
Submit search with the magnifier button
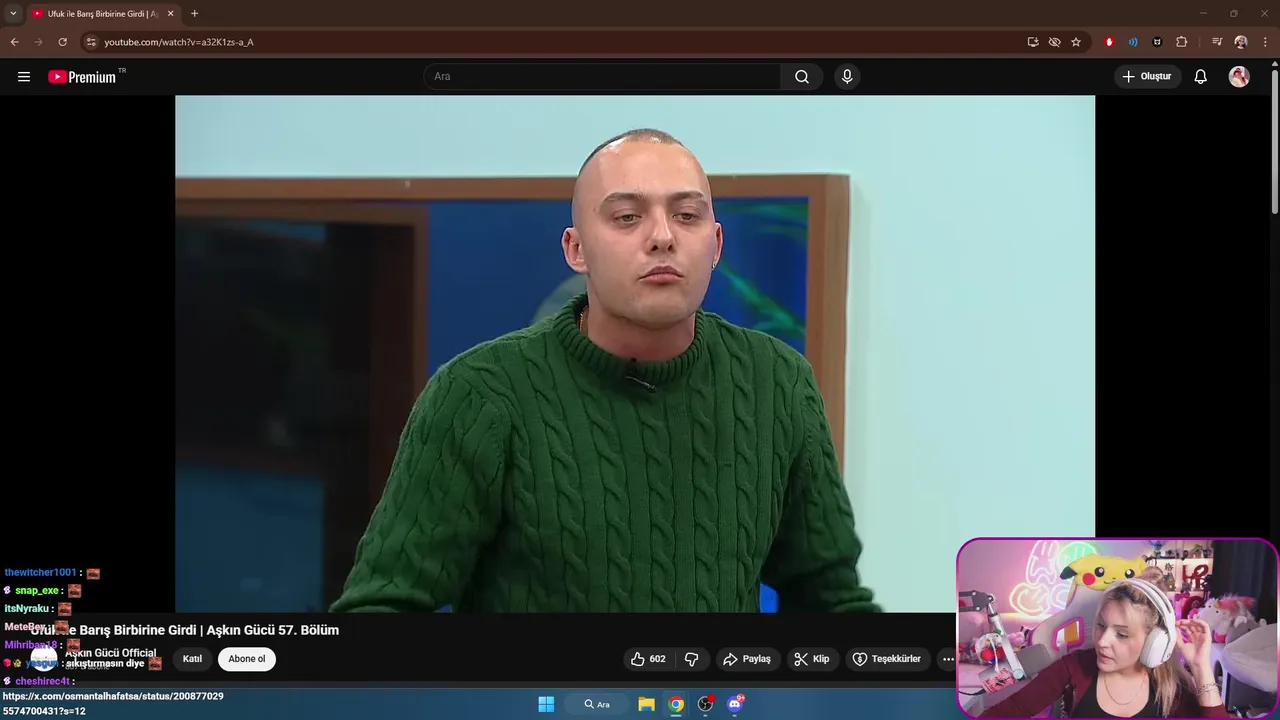pos(802,77)
